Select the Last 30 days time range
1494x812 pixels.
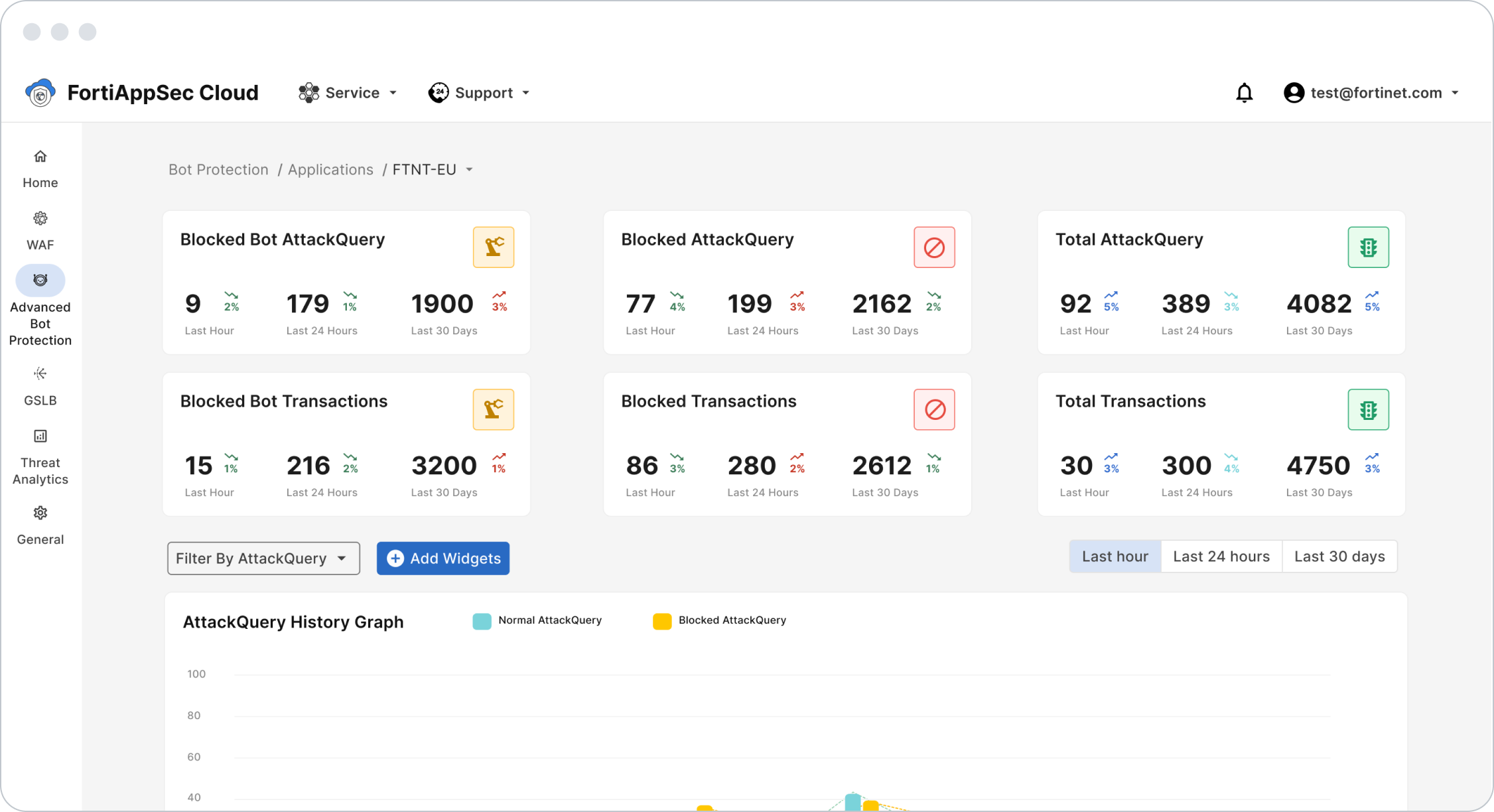click(1339, 556)
